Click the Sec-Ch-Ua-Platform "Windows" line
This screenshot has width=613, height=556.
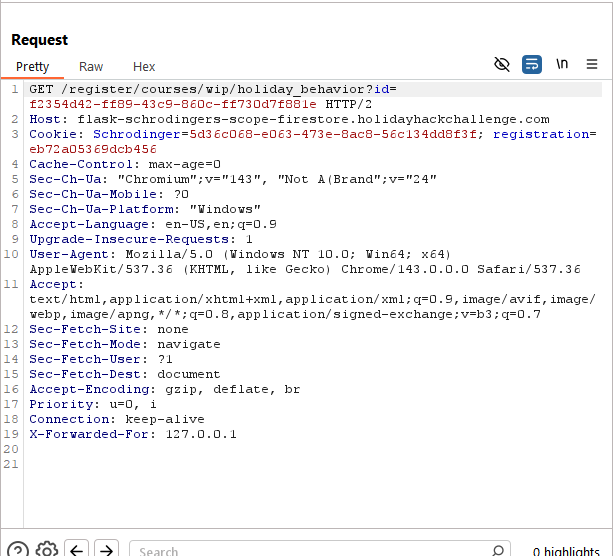tap(145, 209)
